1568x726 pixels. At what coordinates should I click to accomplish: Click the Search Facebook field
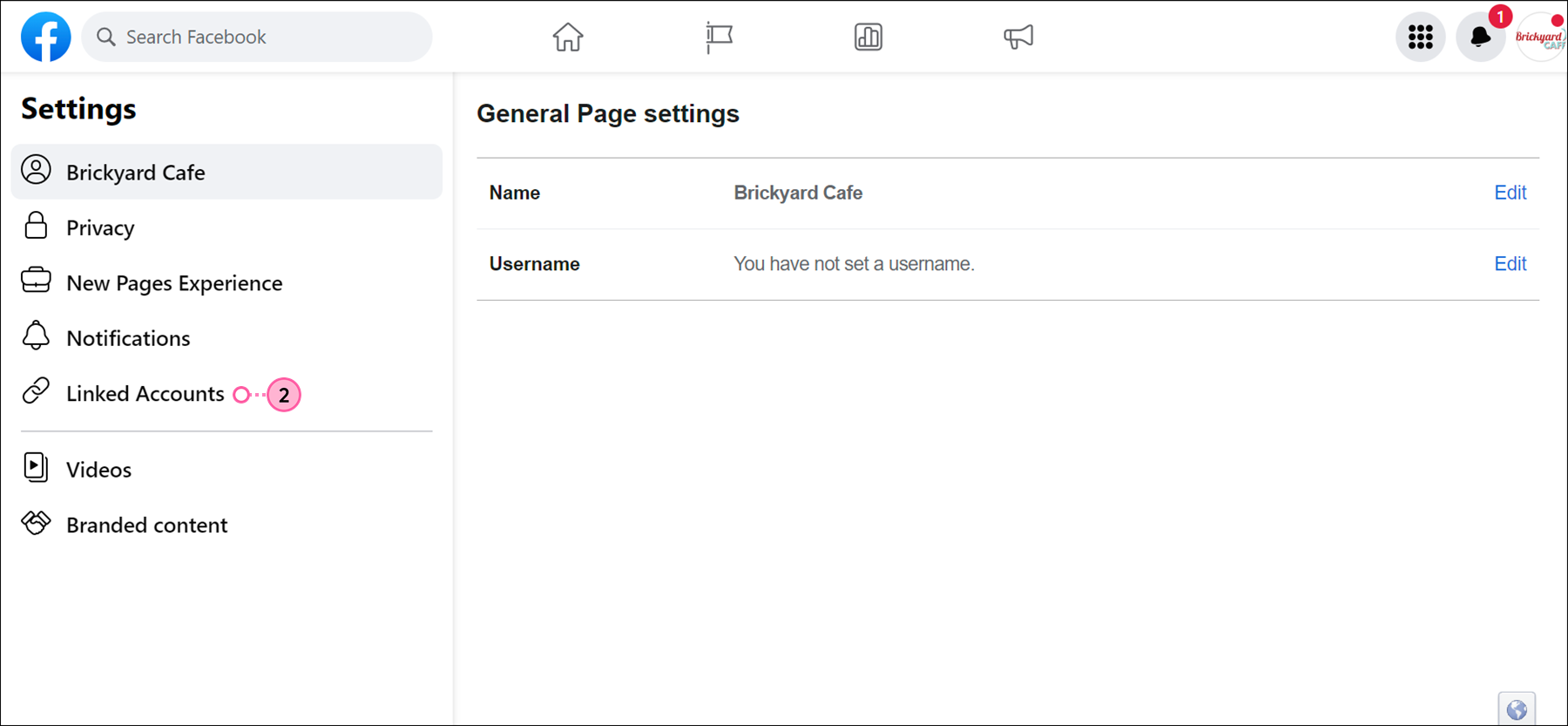pos(257,37)
